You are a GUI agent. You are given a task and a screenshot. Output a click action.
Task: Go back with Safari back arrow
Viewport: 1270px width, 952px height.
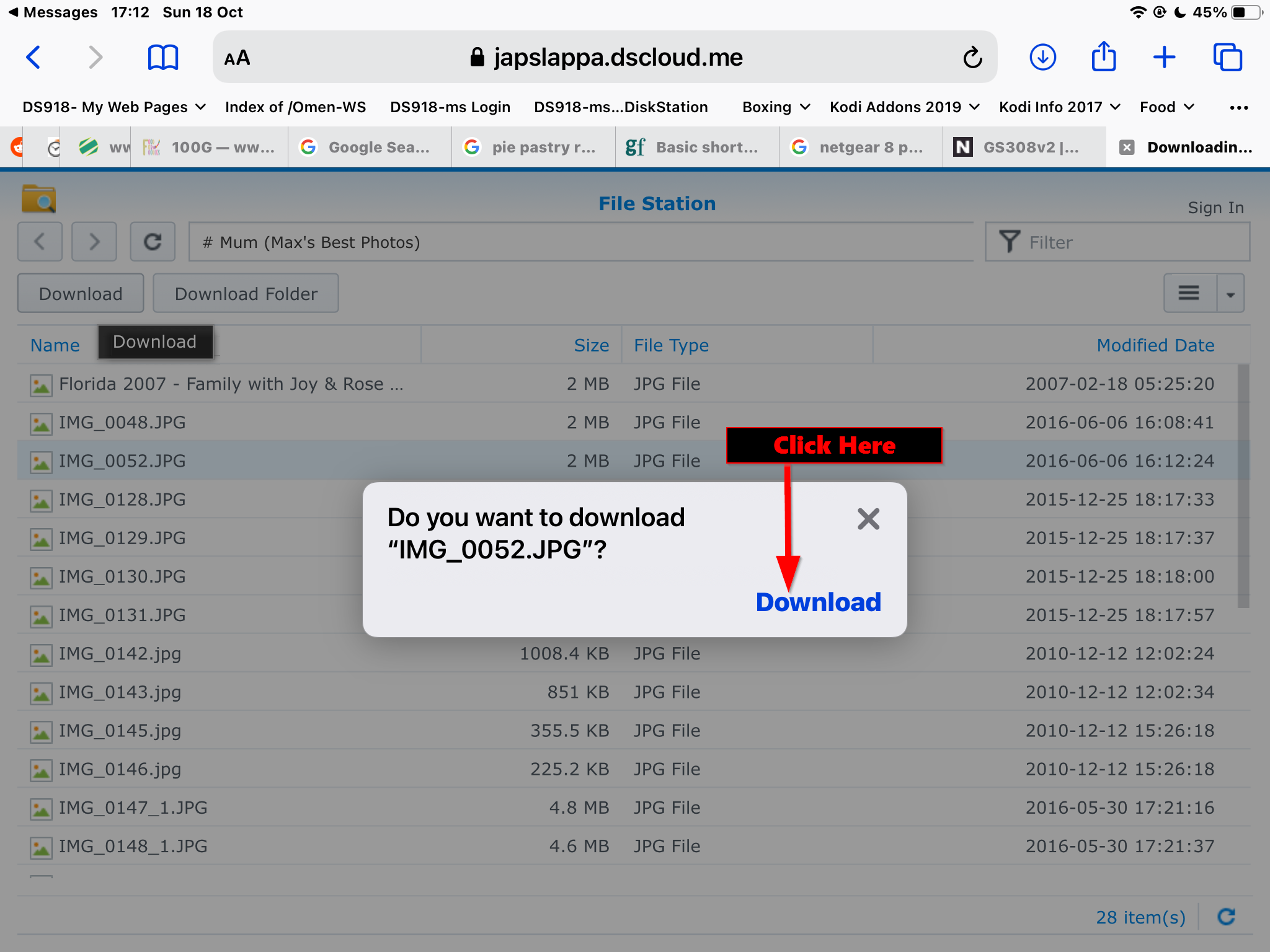click(x=33, y=58)
